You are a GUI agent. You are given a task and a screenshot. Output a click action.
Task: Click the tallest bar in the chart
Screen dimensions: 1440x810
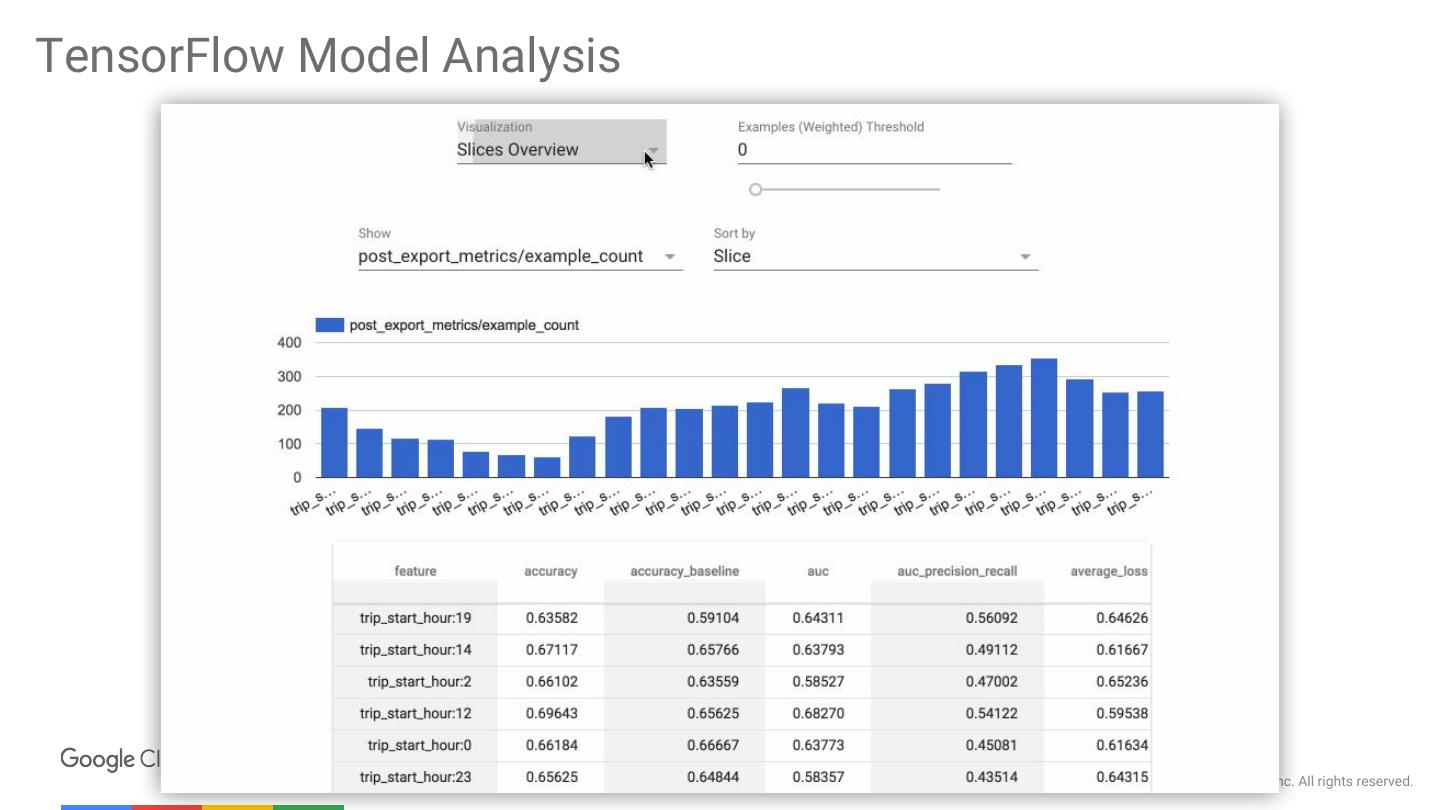point(1043,418)
